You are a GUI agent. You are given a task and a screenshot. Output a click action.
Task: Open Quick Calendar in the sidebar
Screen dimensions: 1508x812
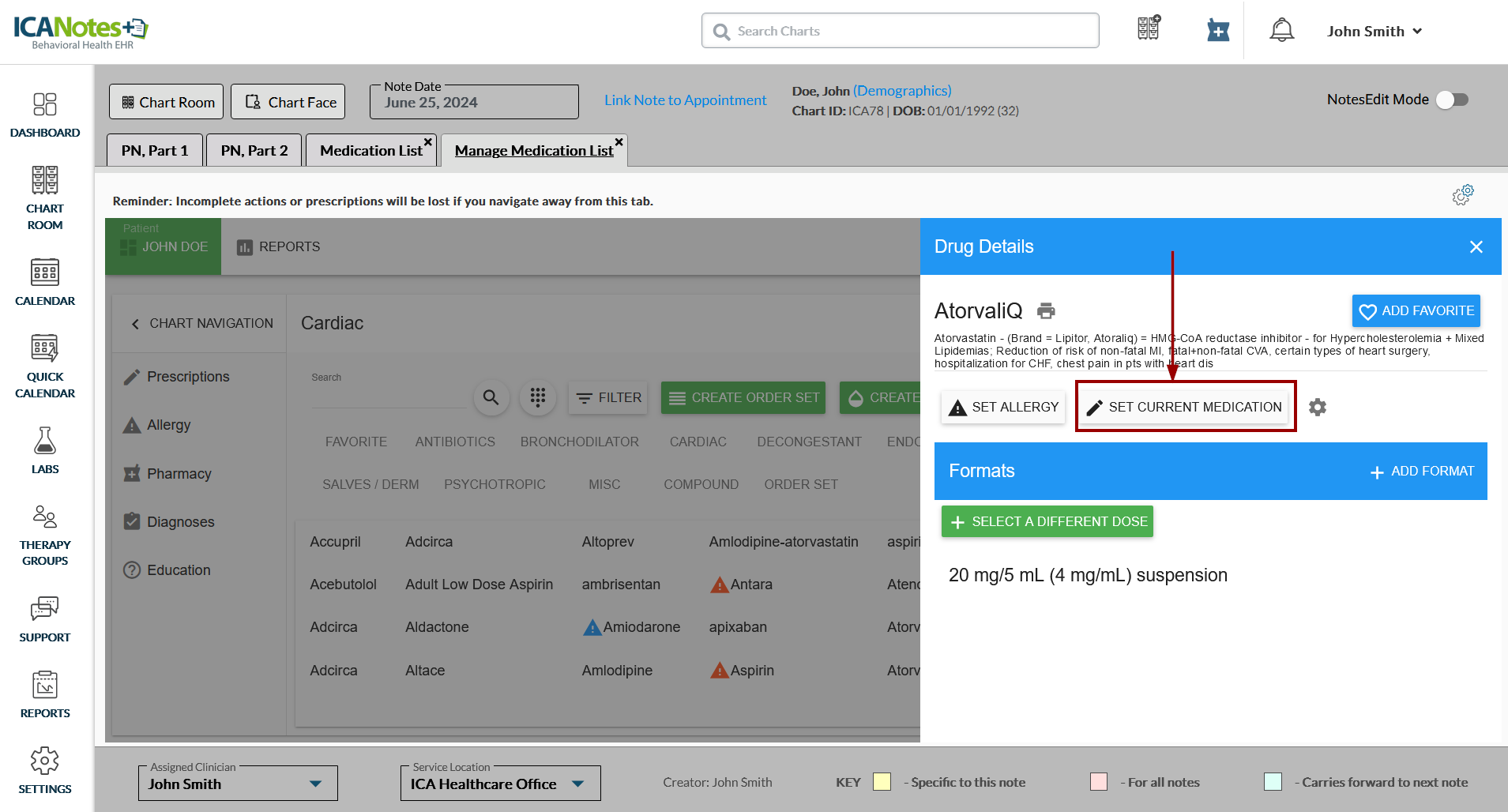tap(45, 367)
